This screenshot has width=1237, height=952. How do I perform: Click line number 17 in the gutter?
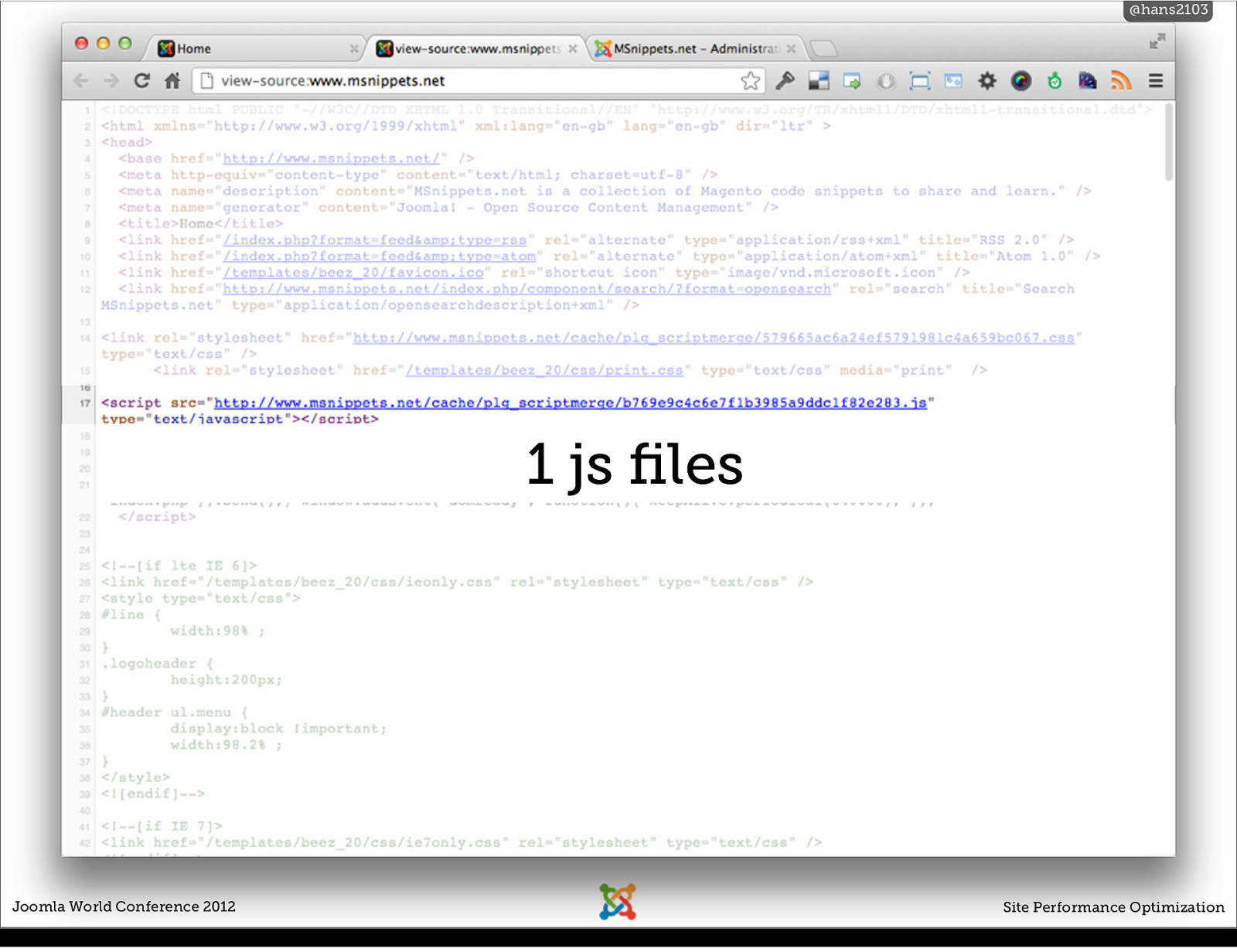[85, 403]
